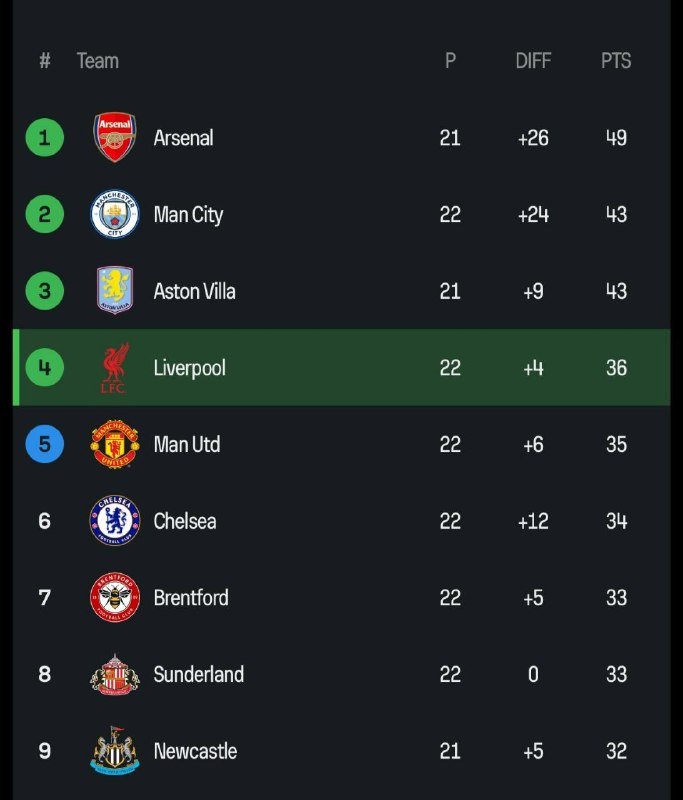The height and width of the screenshot is (800, 683).
Task: Click the Sunderland club crest
Action: point(115,675)
